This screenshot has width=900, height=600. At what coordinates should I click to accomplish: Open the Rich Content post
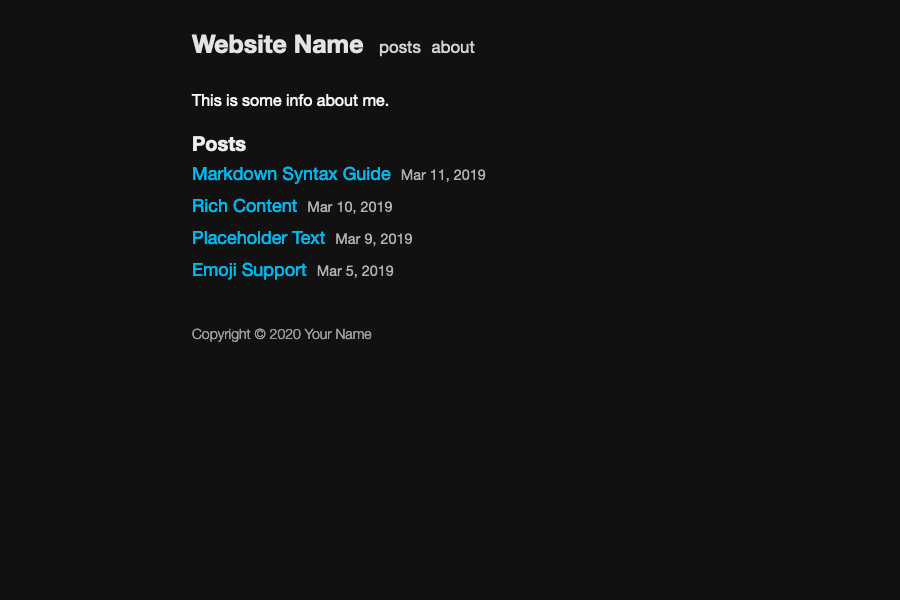(x=245, y=206)
